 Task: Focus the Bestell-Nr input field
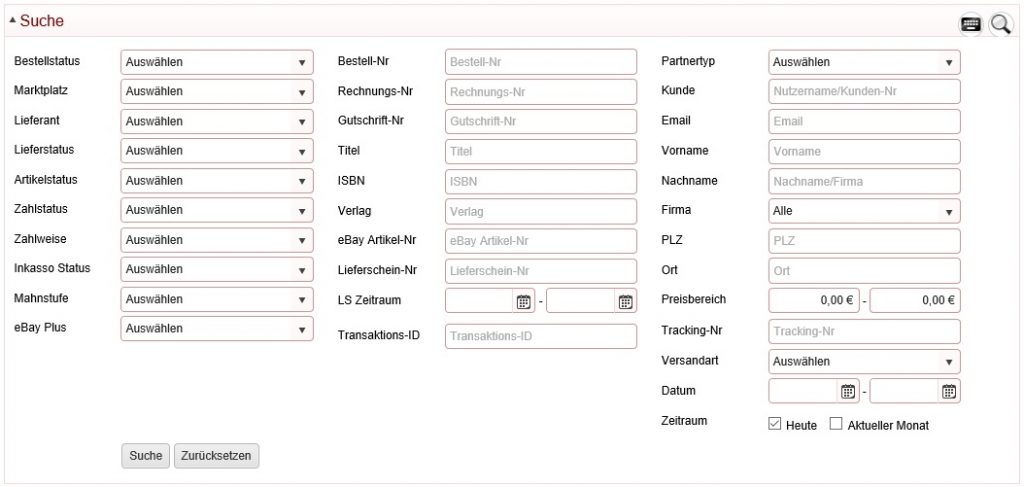pos(541,62)
